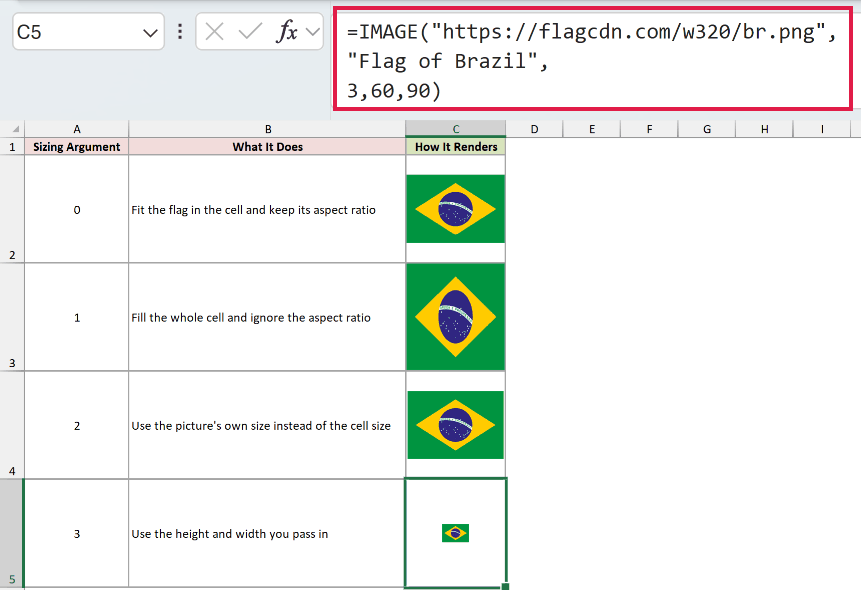
Task: Click the fill handle of cell C5
Action: pyautogui.click(x=505, y=587)
